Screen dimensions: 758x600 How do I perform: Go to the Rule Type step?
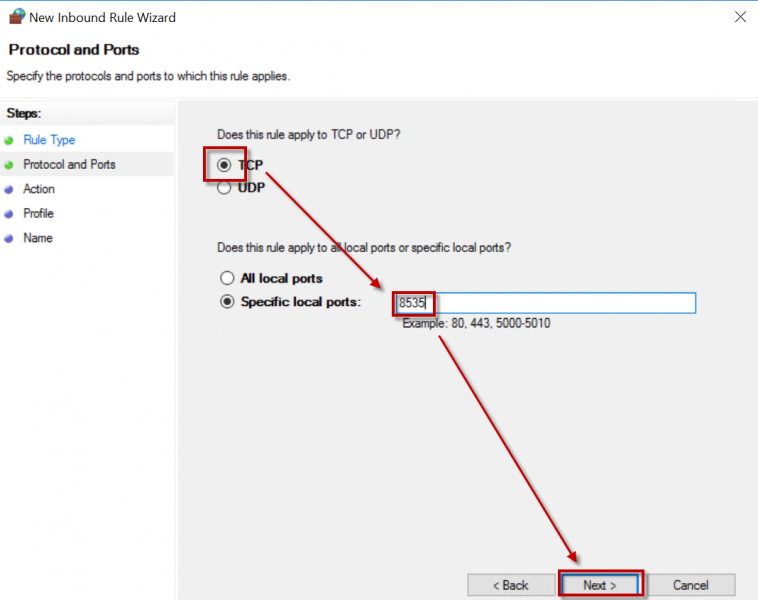pyautogui.click(x=49, y=140)
